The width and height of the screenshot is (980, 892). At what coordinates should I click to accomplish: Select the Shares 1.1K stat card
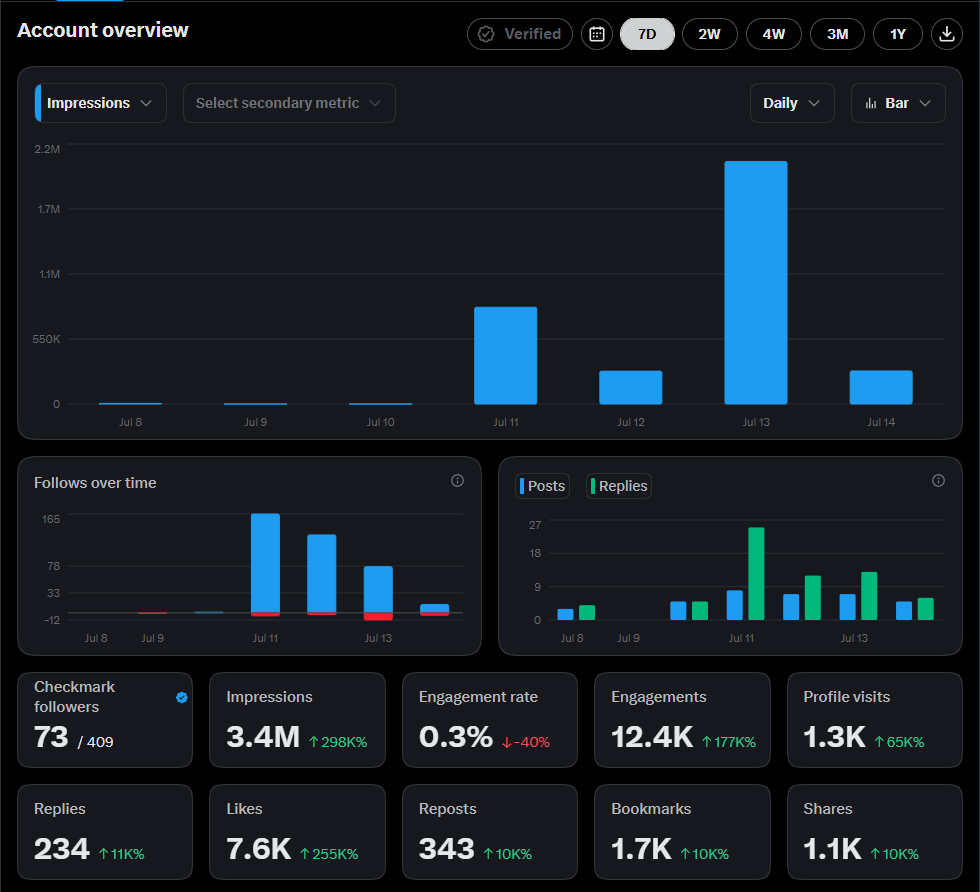coord(875,832)
